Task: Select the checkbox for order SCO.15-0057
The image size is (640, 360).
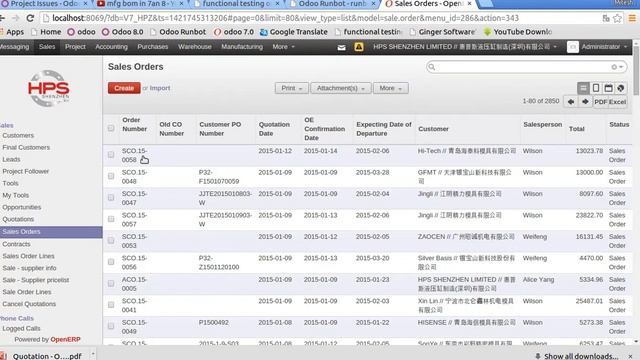Action: (111, 219)
